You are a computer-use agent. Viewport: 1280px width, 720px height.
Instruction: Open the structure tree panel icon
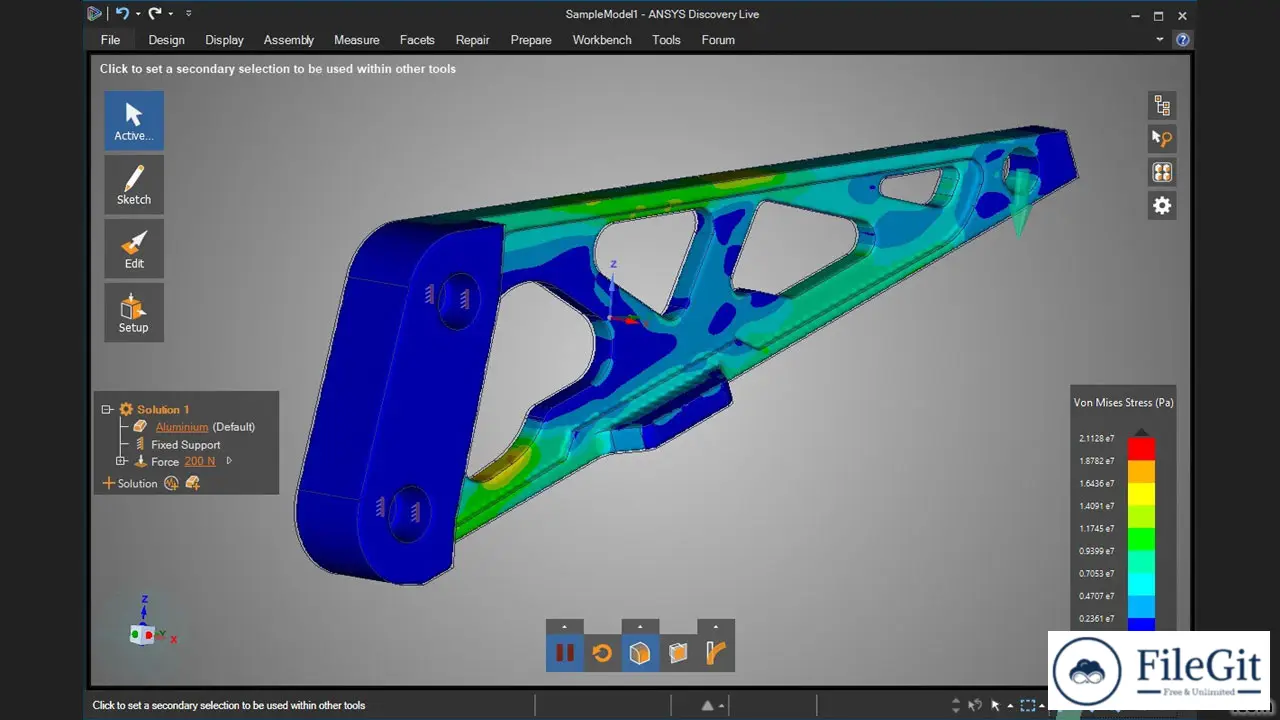click(x=1162, y=105)
